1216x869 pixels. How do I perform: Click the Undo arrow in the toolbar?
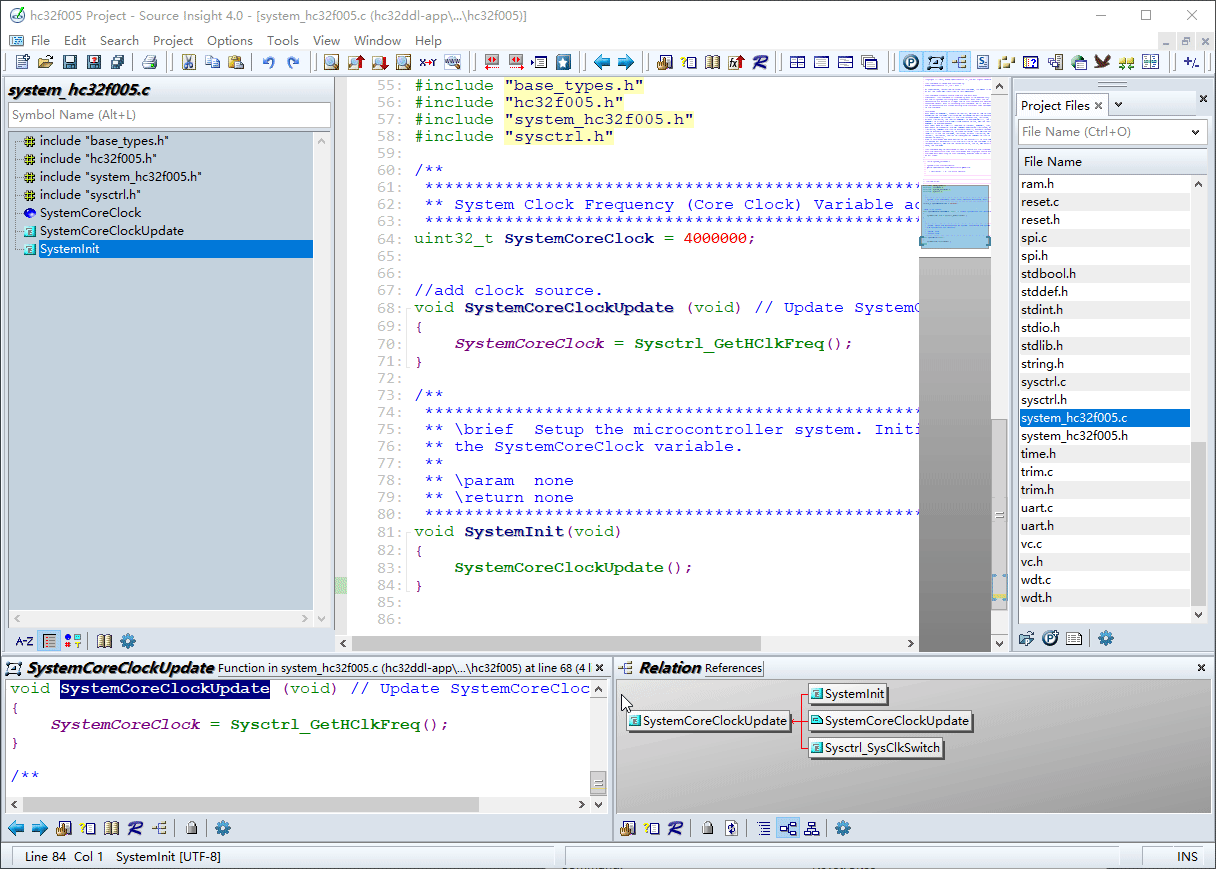tap(268, 62)
